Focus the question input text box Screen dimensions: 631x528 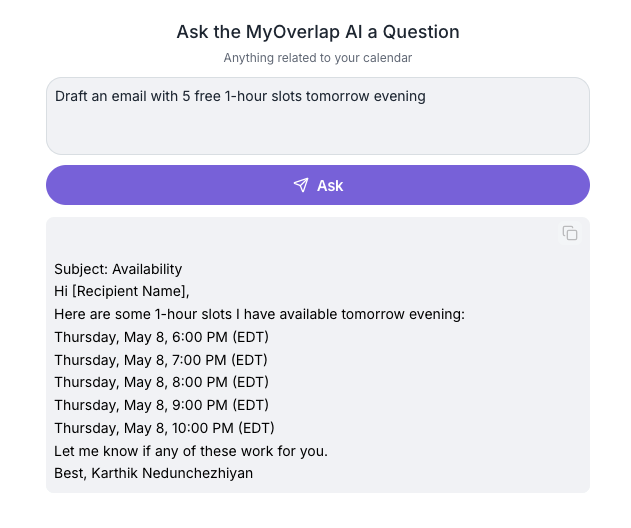[x=317, y=125]
